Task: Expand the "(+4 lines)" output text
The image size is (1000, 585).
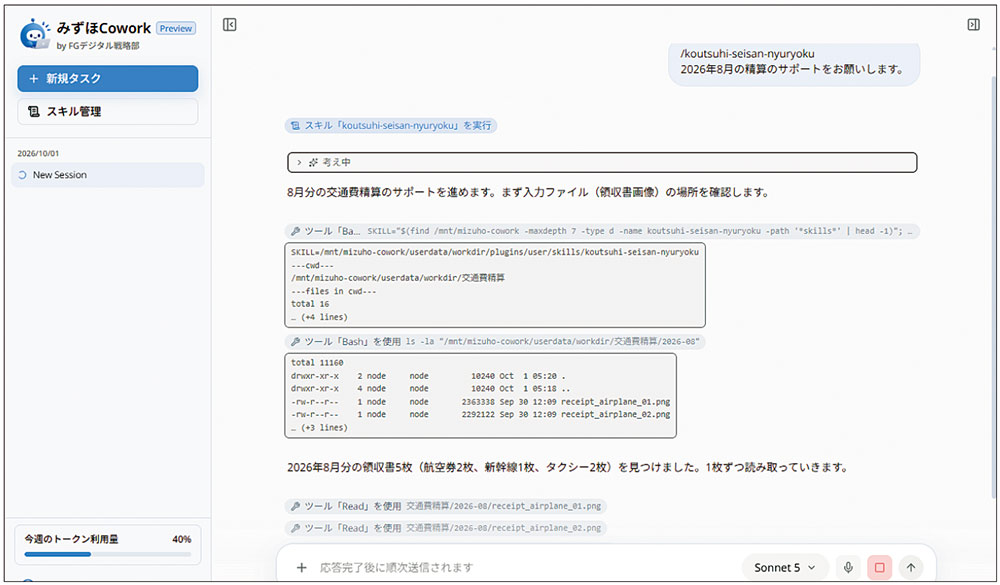Action: (x=320, y=316)
